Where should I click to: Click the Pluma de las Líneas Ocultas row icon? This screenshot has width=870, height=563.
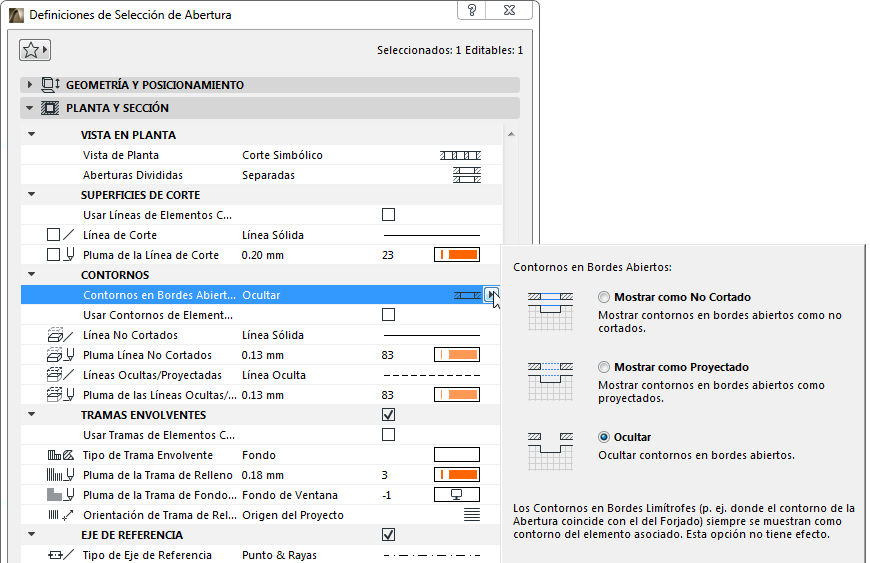(x=60, y=395)
